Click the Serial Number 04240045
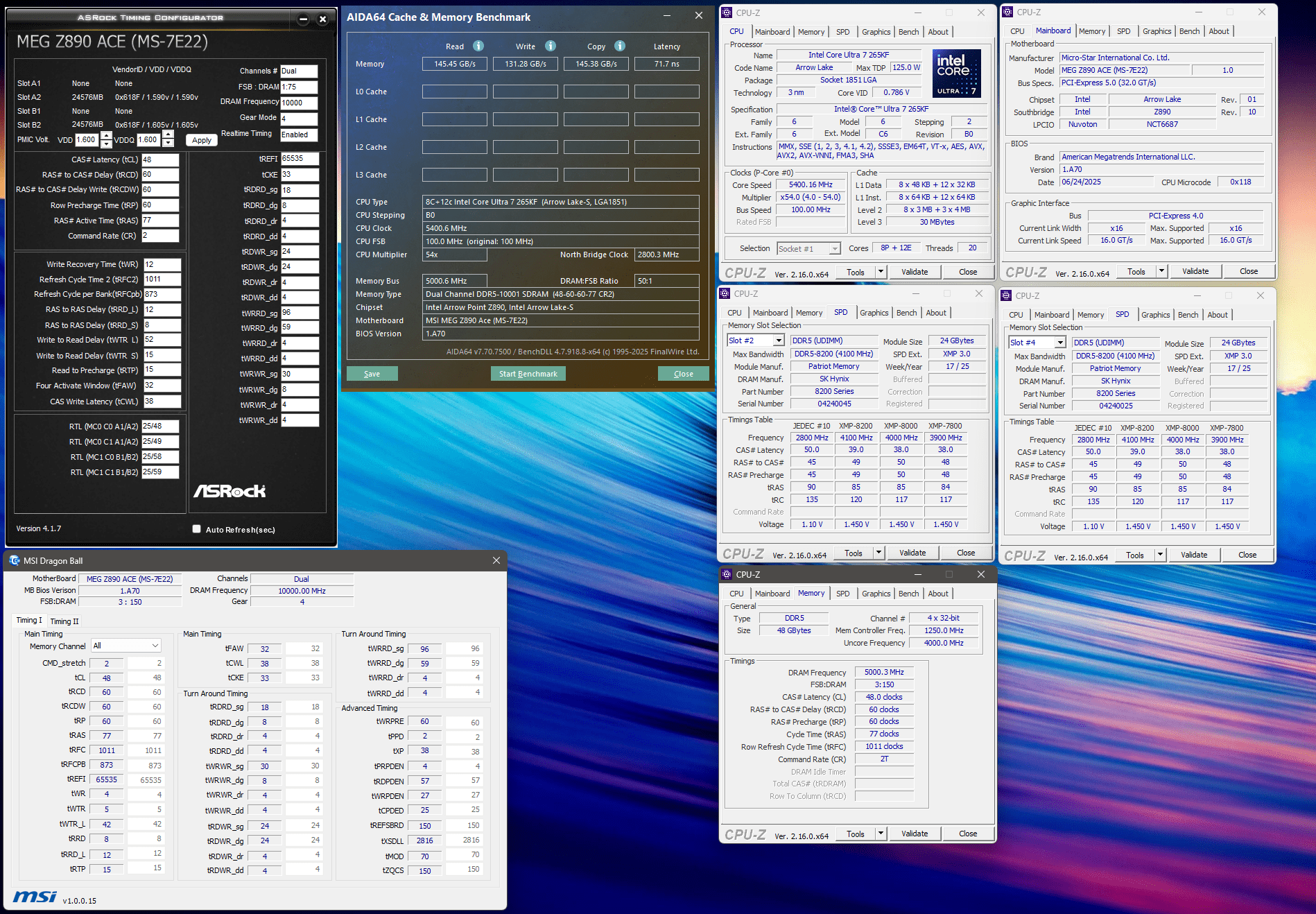 (x=834, y=404)
